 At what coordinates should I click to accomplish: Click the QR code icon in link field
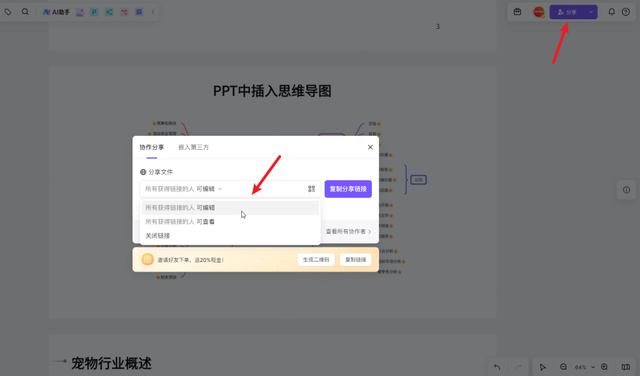click(x=311, y=189)
